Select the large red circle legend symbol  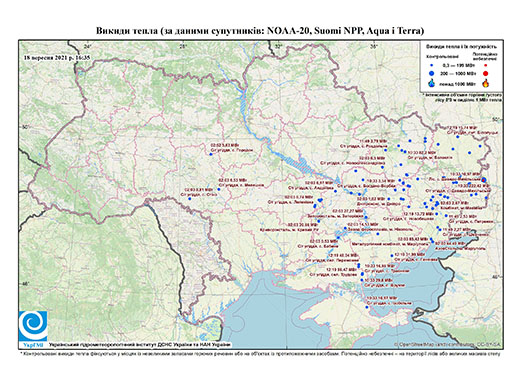coord(486,73)
